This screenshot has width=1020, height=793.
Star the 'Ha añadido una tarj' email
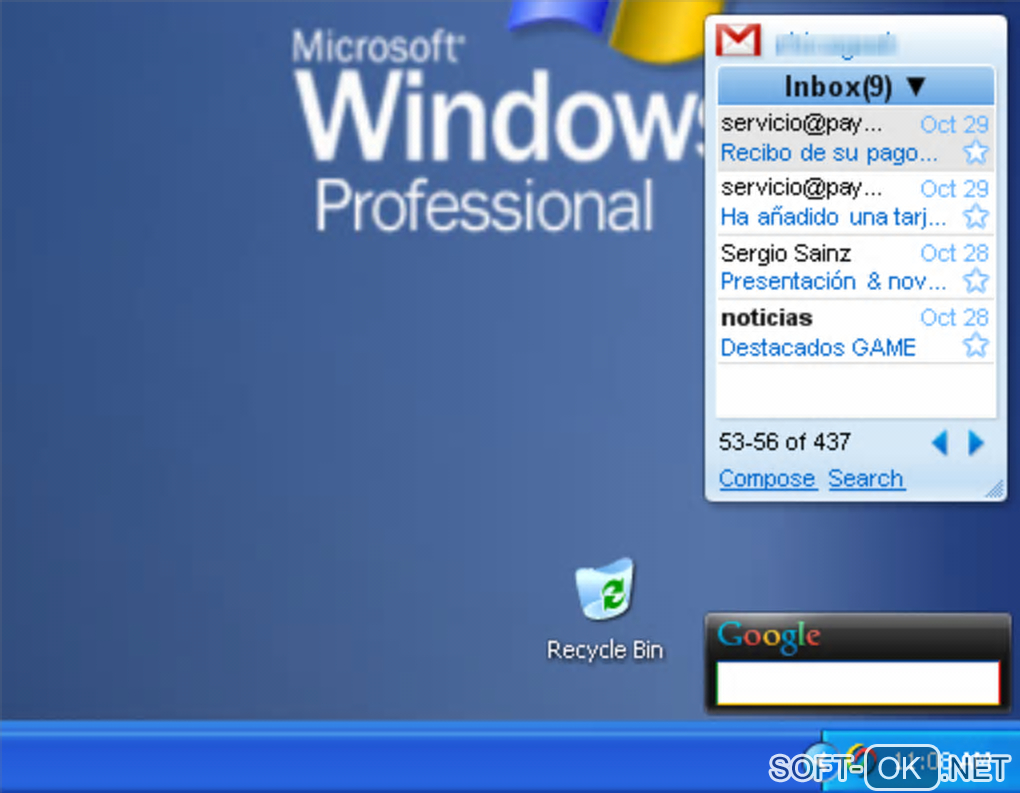[x=976, y=217]
